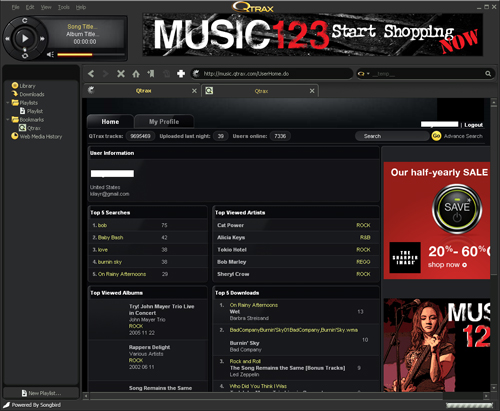Start playback with the play button
The height and width of the screenshot is (411, 500).
tap(25, 39)
